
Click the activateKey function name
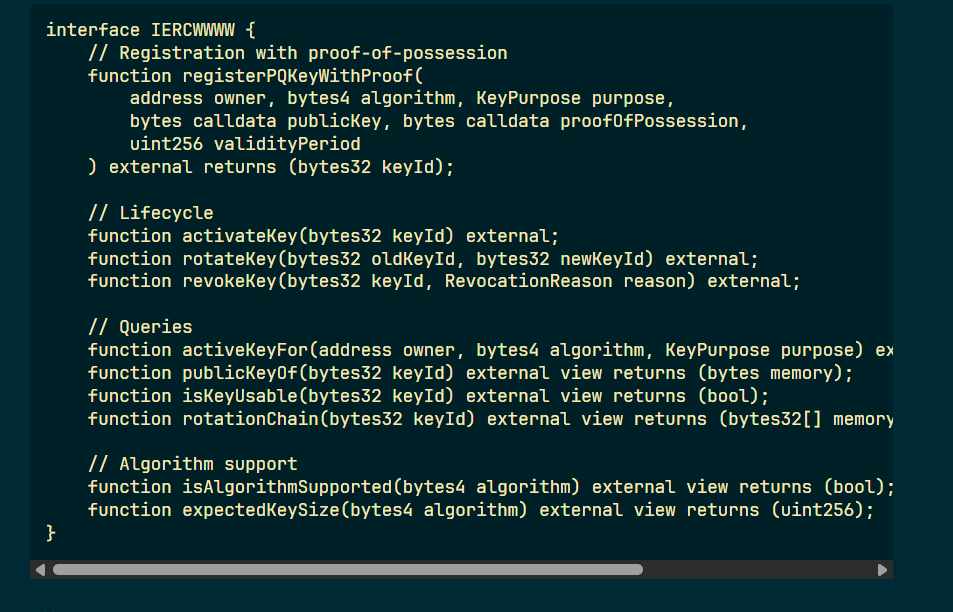(x=239, y=236)
